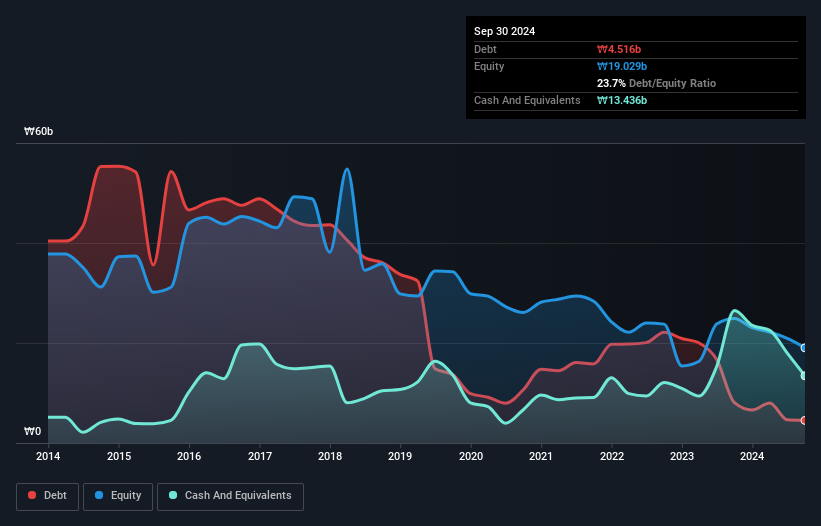Click the blue Equity endpoint marker
The width and height of the screenshot is (821, 526).
click(x=804, y=348)
